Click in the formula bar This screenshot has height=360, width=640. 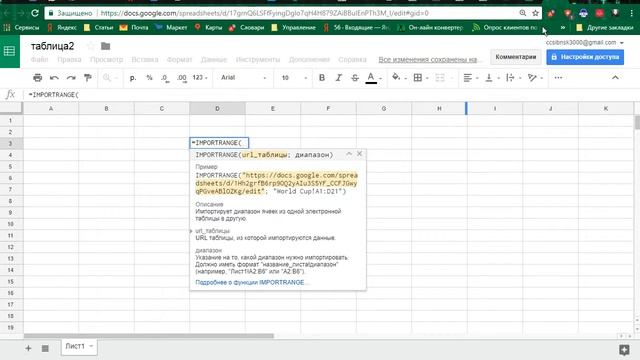[x=331, y=95]
